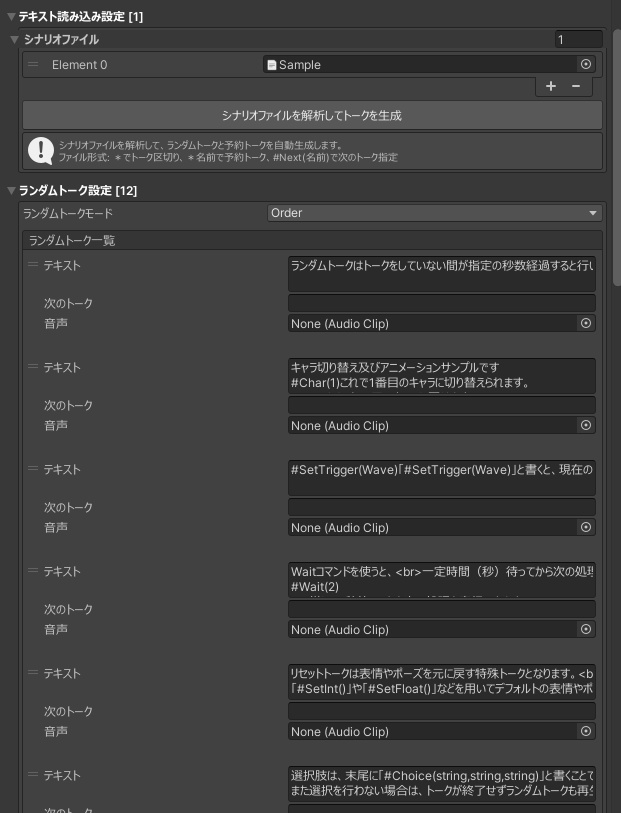Click the ランダムトーク一覧 list header
This screenshot has width=621, height=813.
click(x=312, y=241)
